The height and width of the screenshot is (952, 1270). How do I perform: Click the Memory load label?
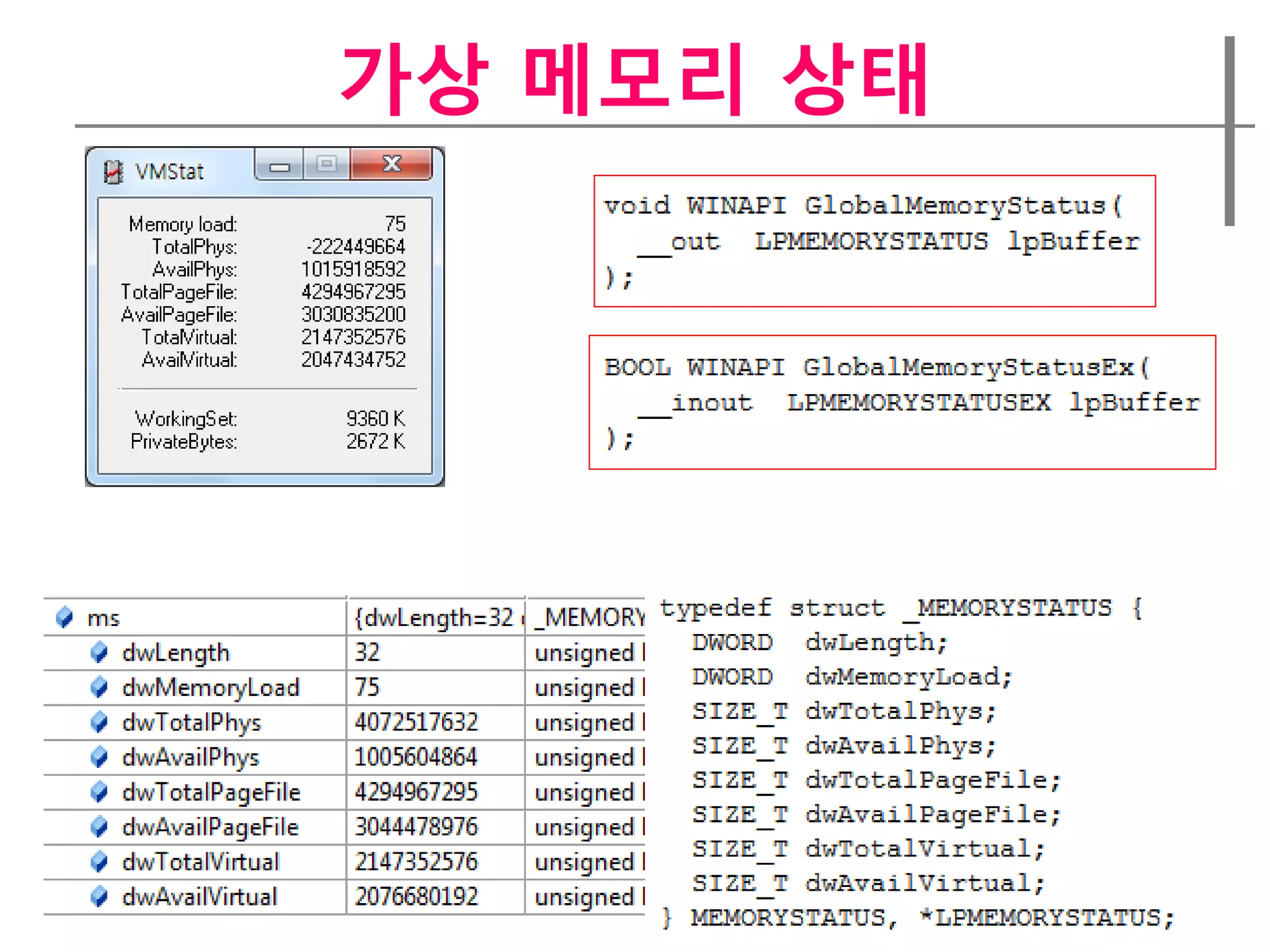183,224
